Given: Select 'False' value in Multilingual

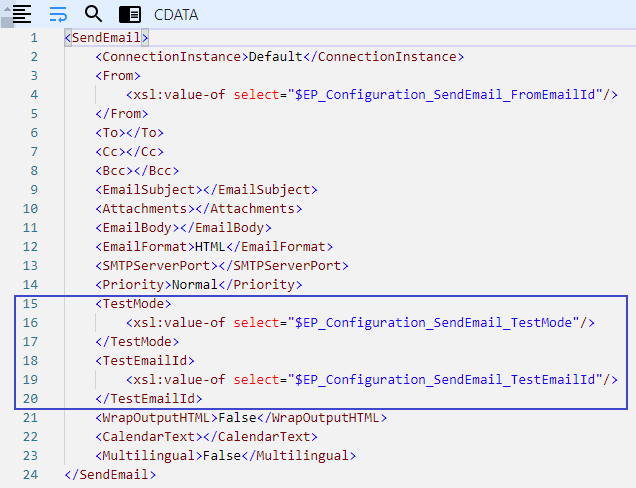Looking at the screenshot, I should 222,456.
